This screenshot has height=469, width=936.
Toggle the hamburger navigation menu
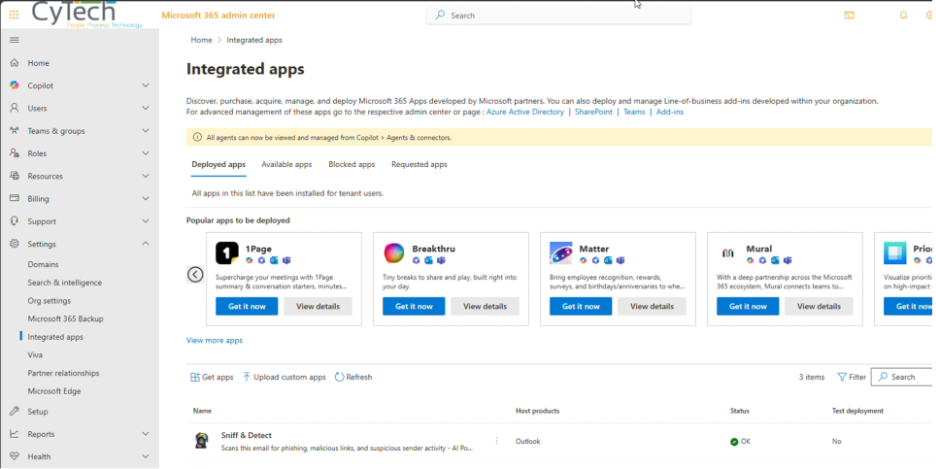pos(14,40)
